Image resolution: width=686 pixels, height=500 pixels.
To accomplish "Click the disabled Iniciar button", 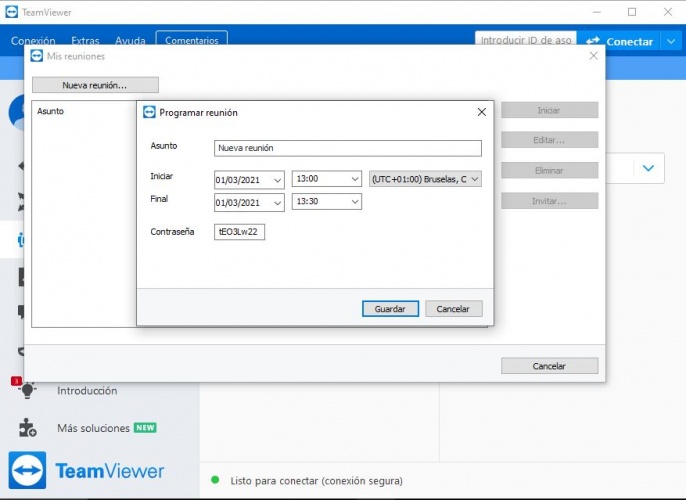I will pos(550,110).
